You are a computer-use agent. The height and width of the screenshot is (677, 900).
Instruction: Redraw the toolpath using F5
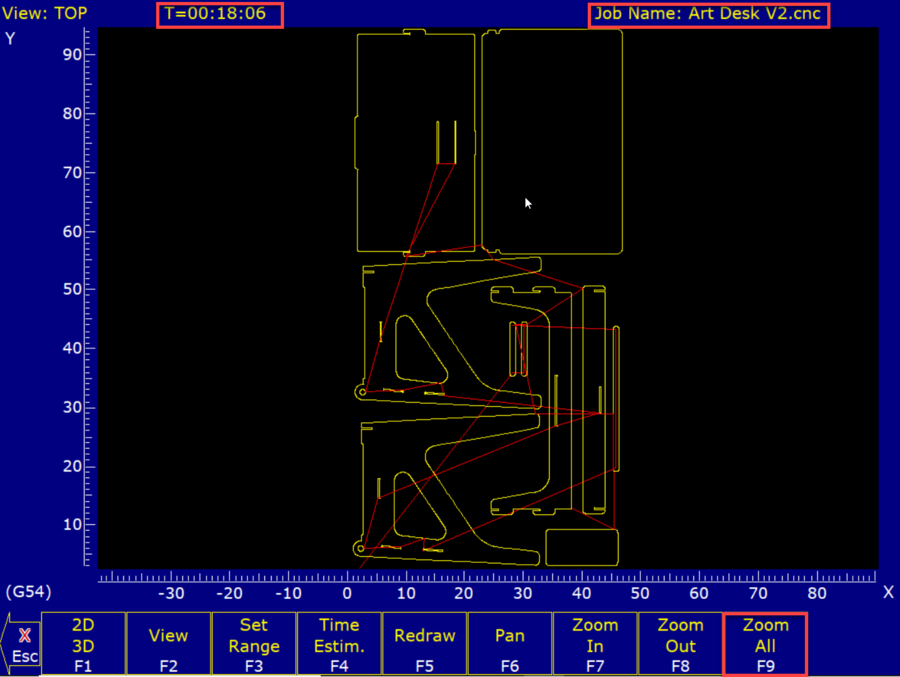(x=424, y=643)
